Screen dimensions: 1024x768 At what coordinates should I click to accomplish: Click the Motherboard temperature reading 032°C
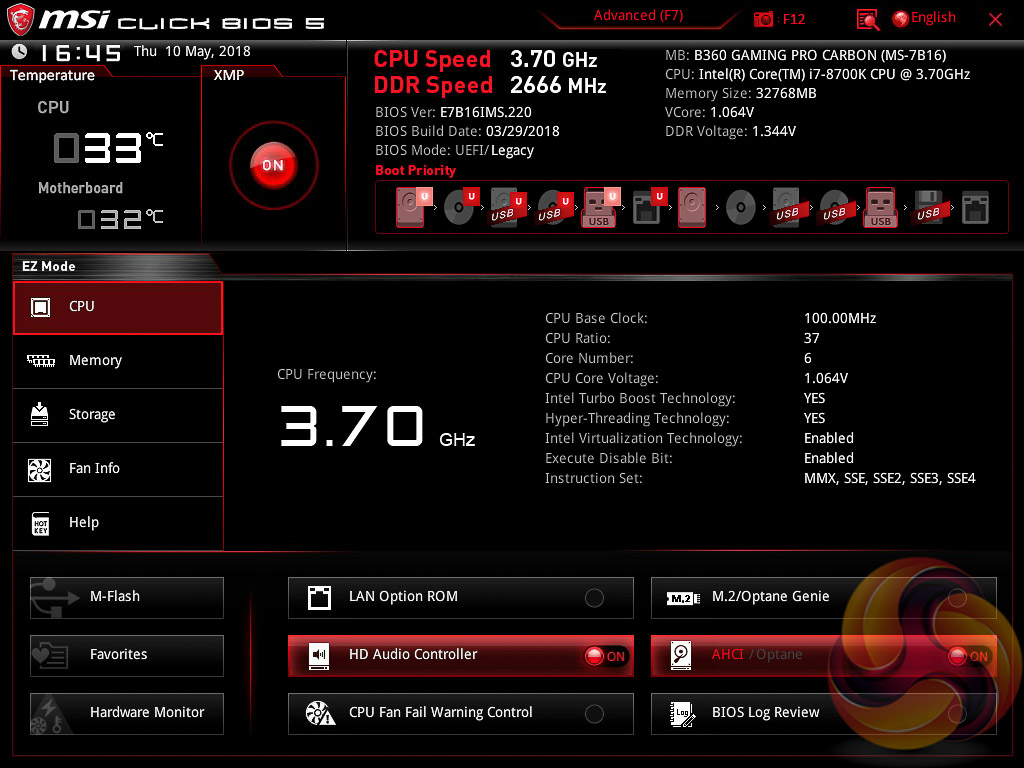(x=120, y=219)
